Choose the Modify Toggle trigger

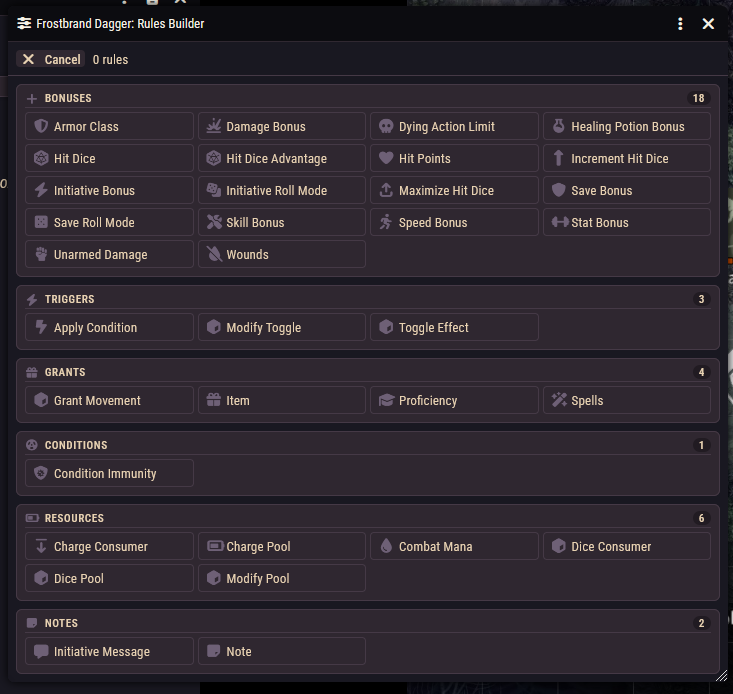(x=282, y=327)
